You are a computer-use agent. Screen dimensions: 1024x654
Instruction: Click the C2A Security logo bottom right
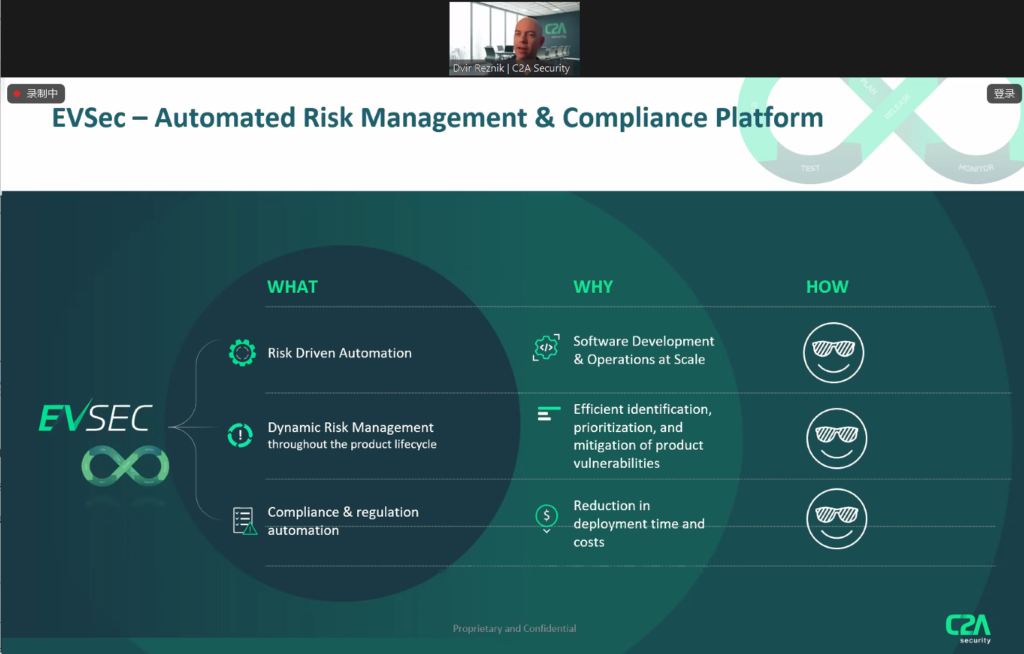point(968,628)
